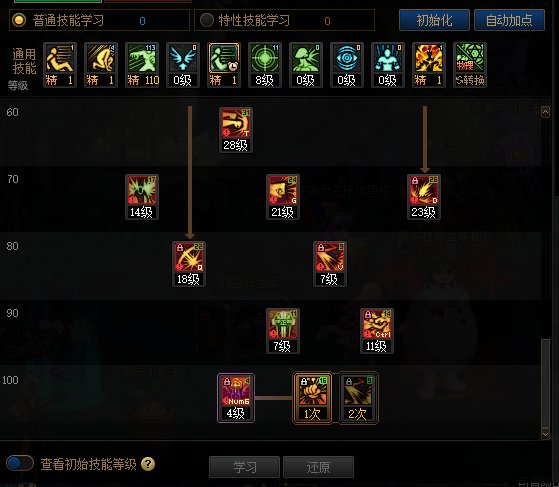Click the 11级 skill bound to Ctrl
This screenshot has height=487, width=559.
(x=377, y=331)
